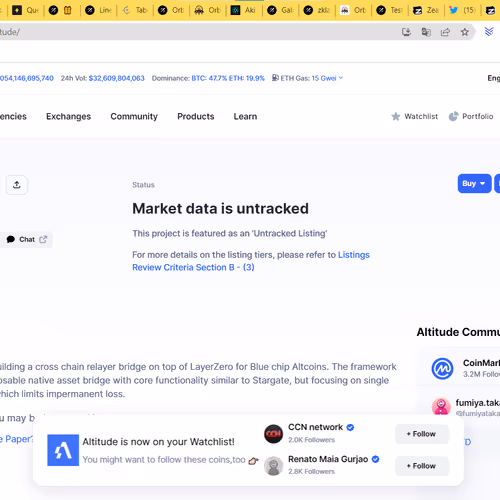
Task: Bookmark page with the star icon
Action: 464,32
